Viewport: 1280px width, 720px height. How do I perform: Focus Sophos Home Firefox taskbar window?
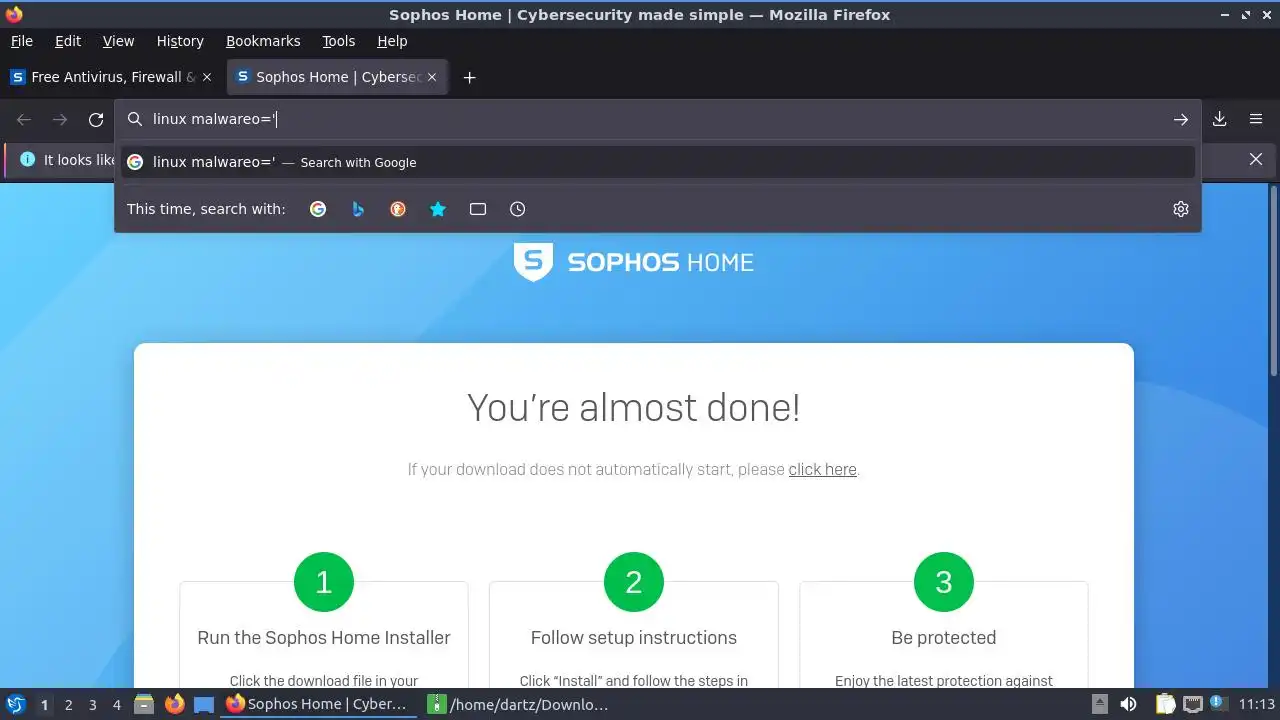pos(318,704)
